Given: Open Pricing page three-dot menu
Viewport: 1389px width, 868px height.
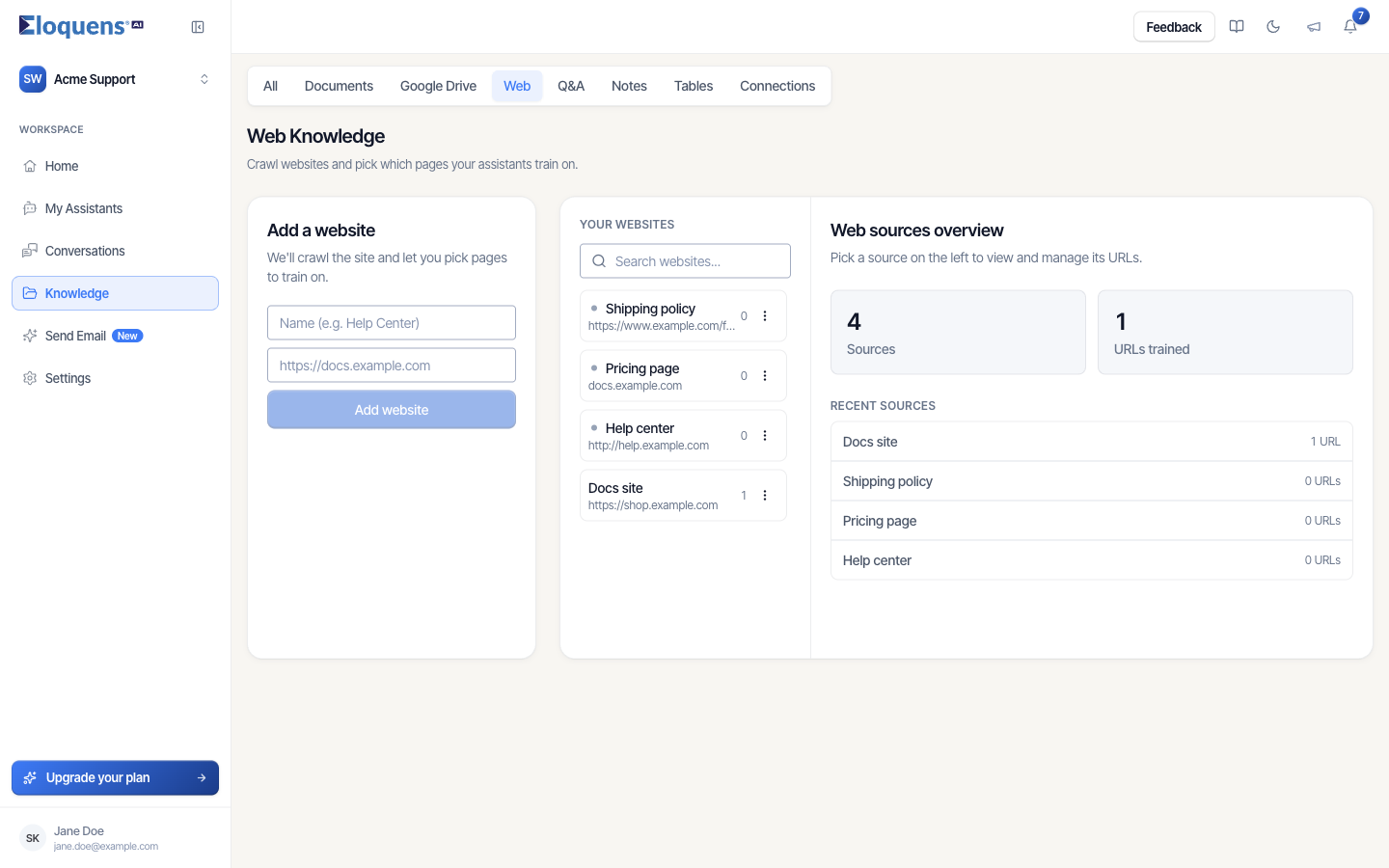Looking at the screenshot, I should click(765, 376).
